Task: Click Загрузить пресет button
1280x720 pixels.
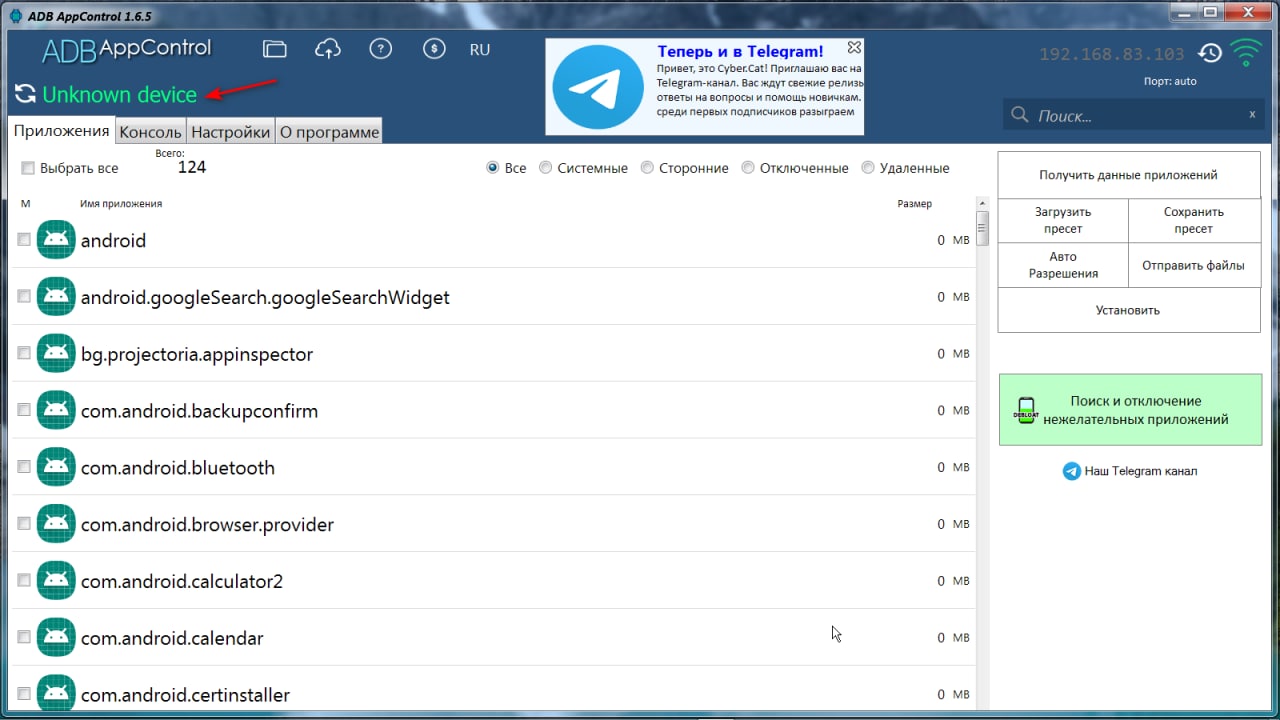Action: (x=1063, y=220)
